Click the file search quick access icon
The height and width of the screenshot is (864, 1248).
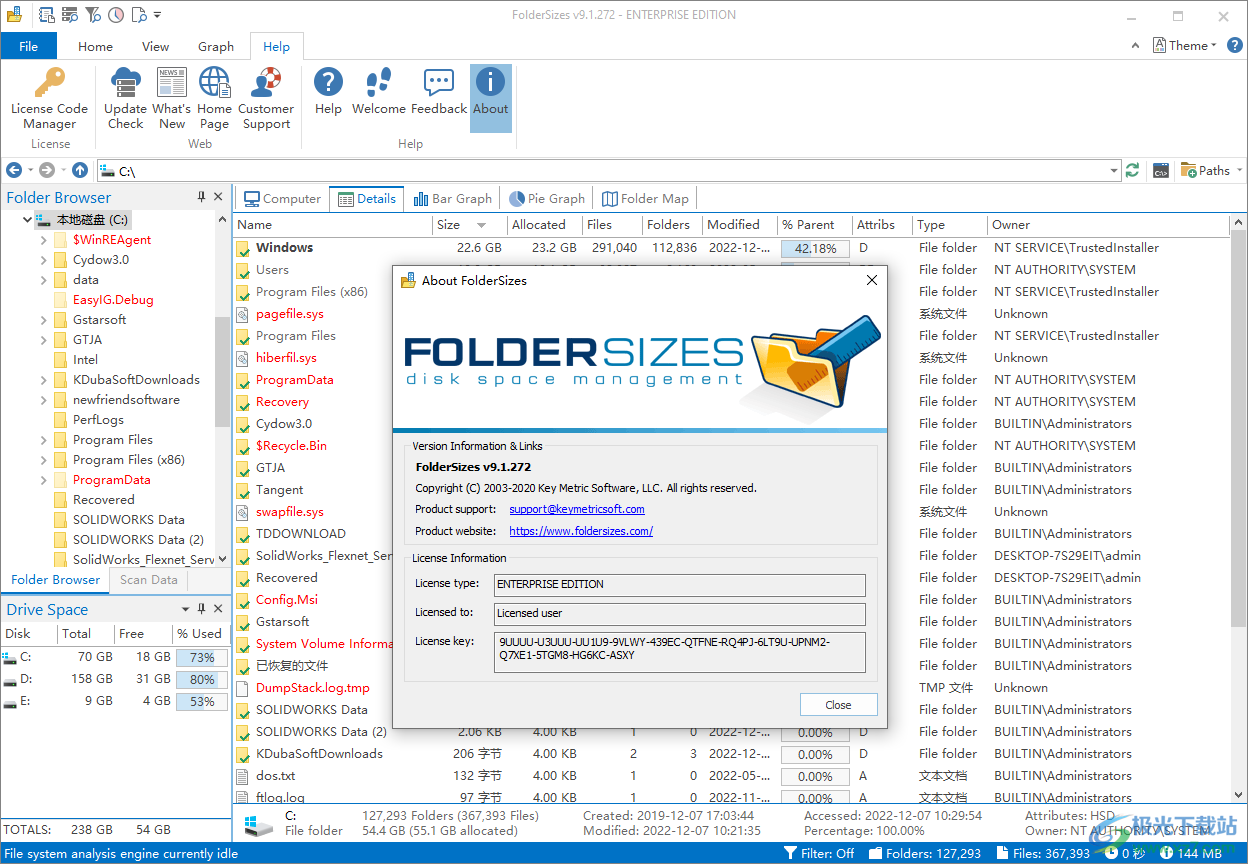[139, 15]
